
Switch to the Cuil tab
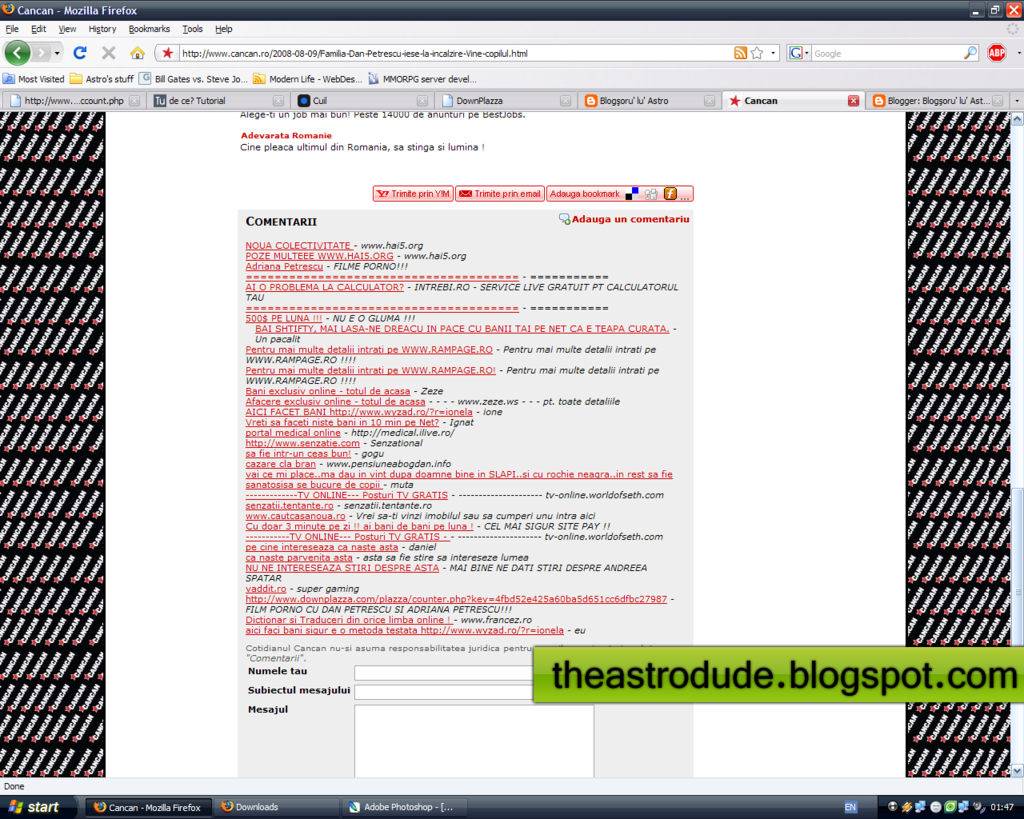362,101
